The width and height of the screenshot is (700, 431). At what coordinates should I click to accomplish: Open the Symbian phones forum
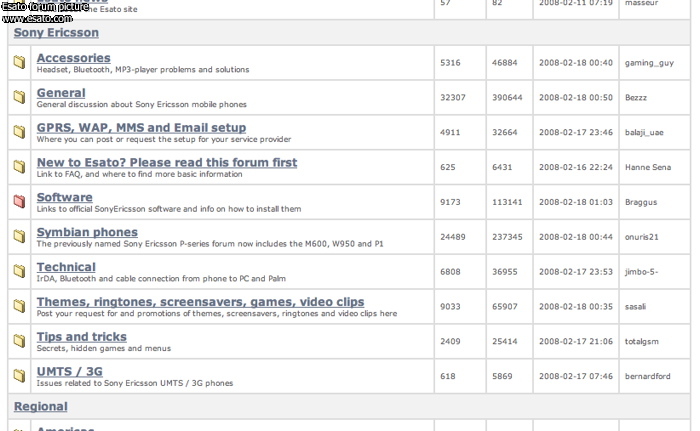point(87,232)
